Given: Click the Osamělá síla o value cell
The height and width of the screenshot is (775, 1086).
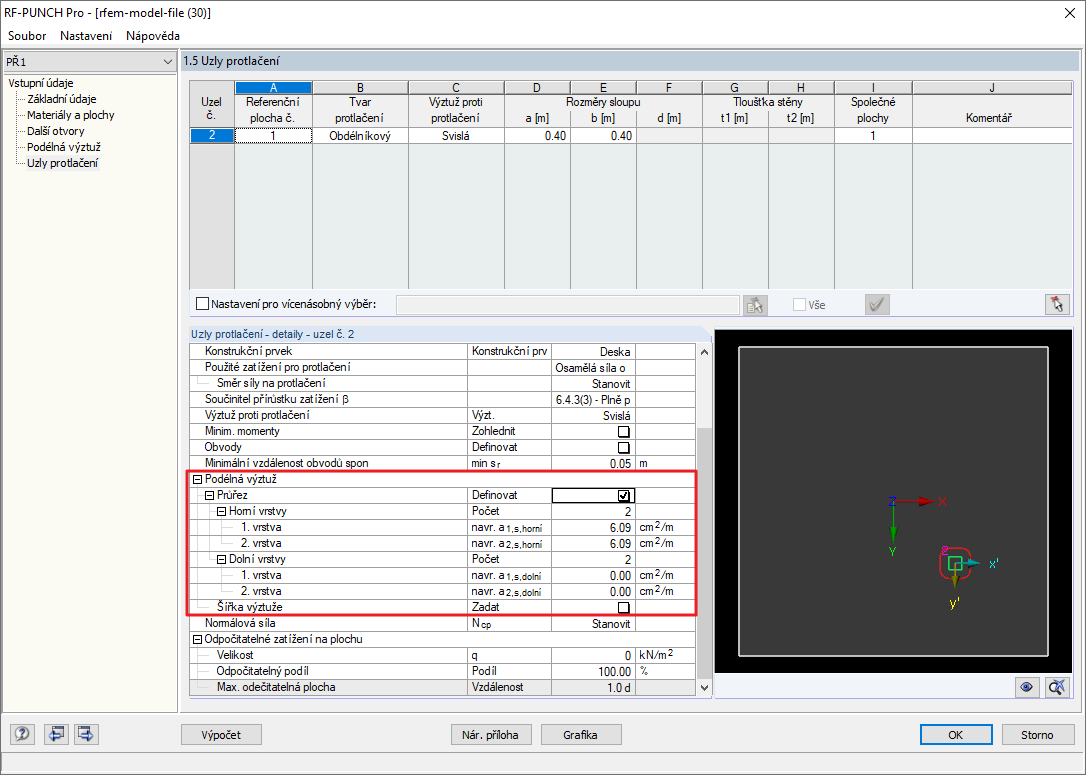Looking at the screenshot, I should [x=593, y=368].
